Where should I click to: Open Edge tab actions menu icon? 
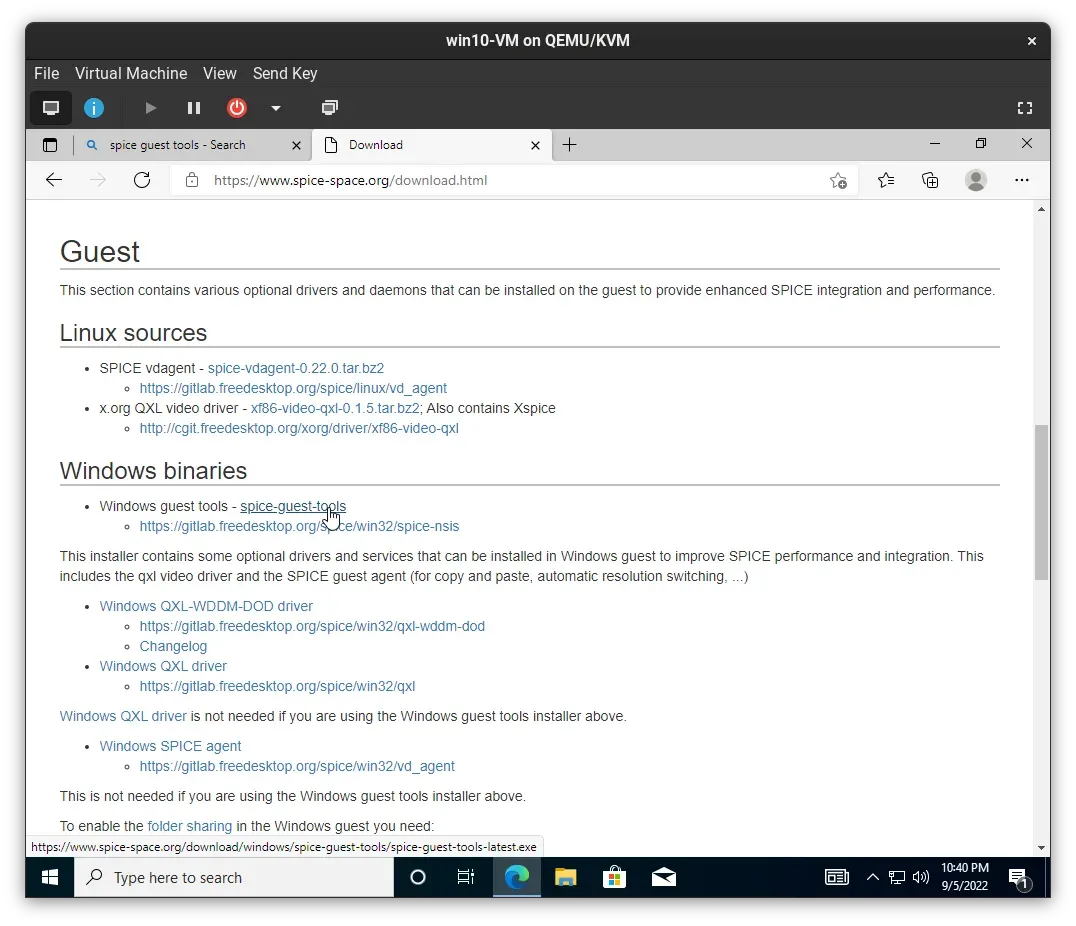50,145
